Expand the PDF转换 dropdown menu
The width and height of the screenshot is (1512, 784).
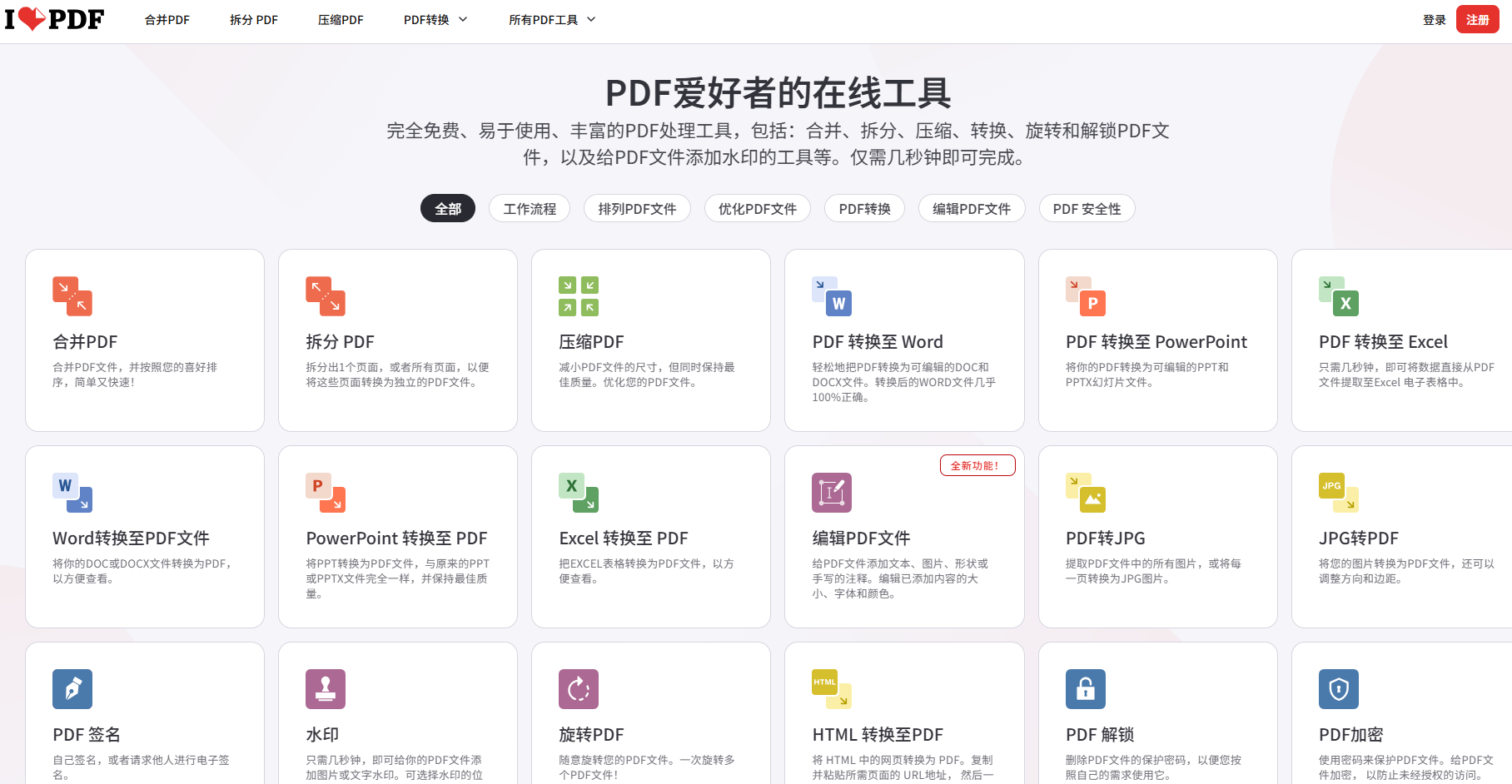tap(435, 20)
